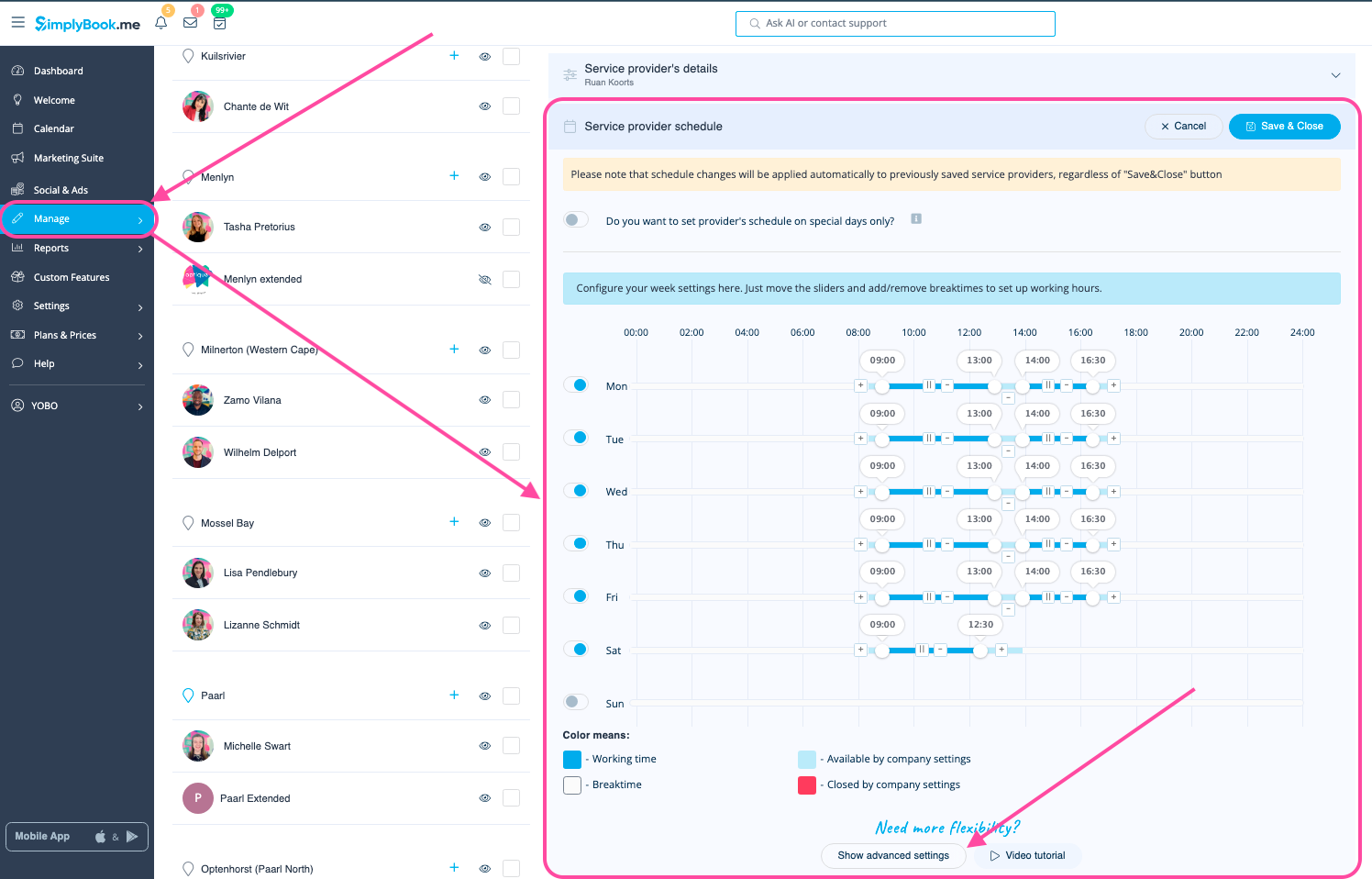Click the hamburger menu icon
The width and height of the screenshot is (1372, 879).
coord(17,22)
